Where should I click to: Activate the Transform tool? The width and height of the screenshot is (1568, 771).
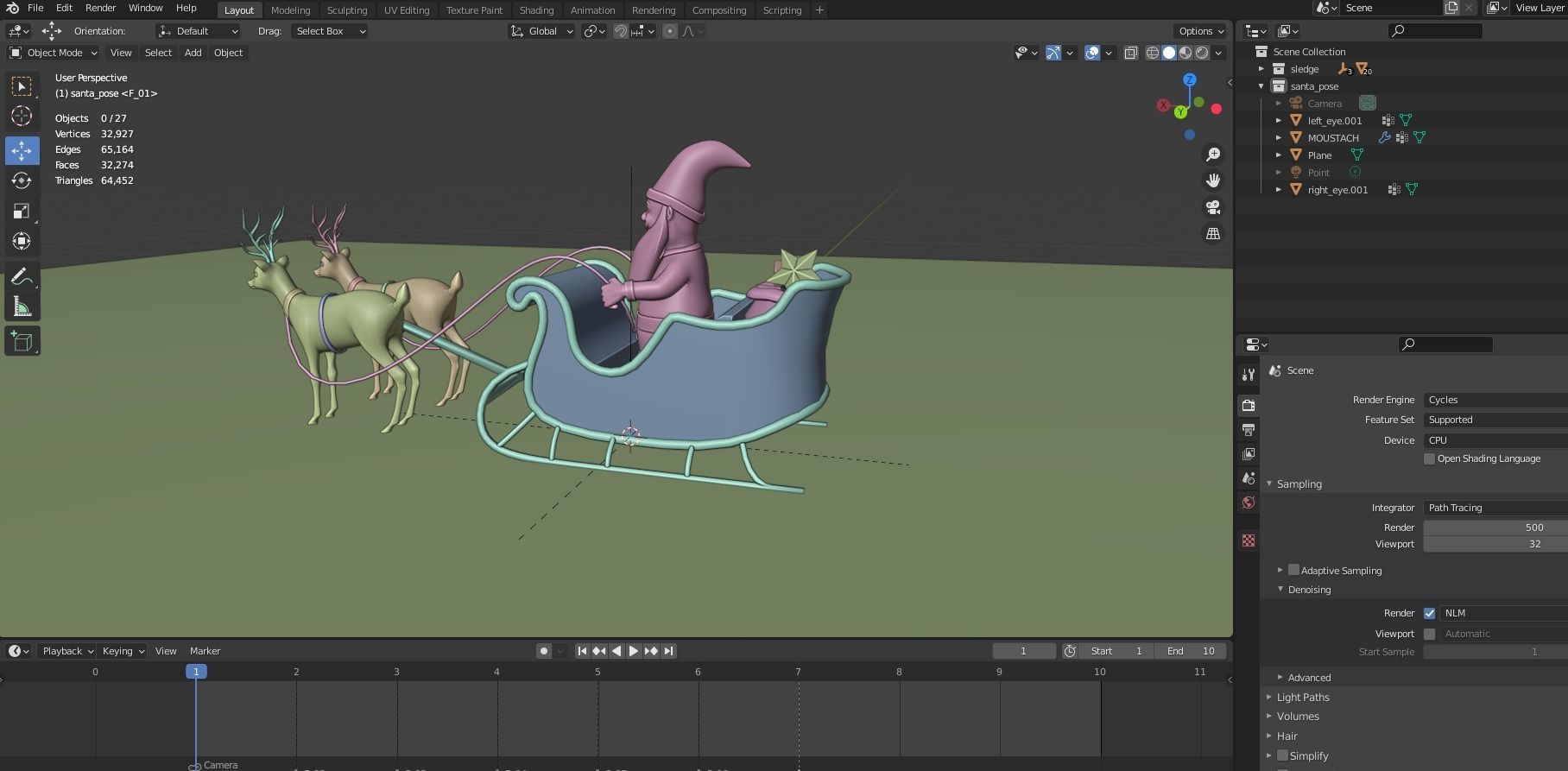point(22,241)
